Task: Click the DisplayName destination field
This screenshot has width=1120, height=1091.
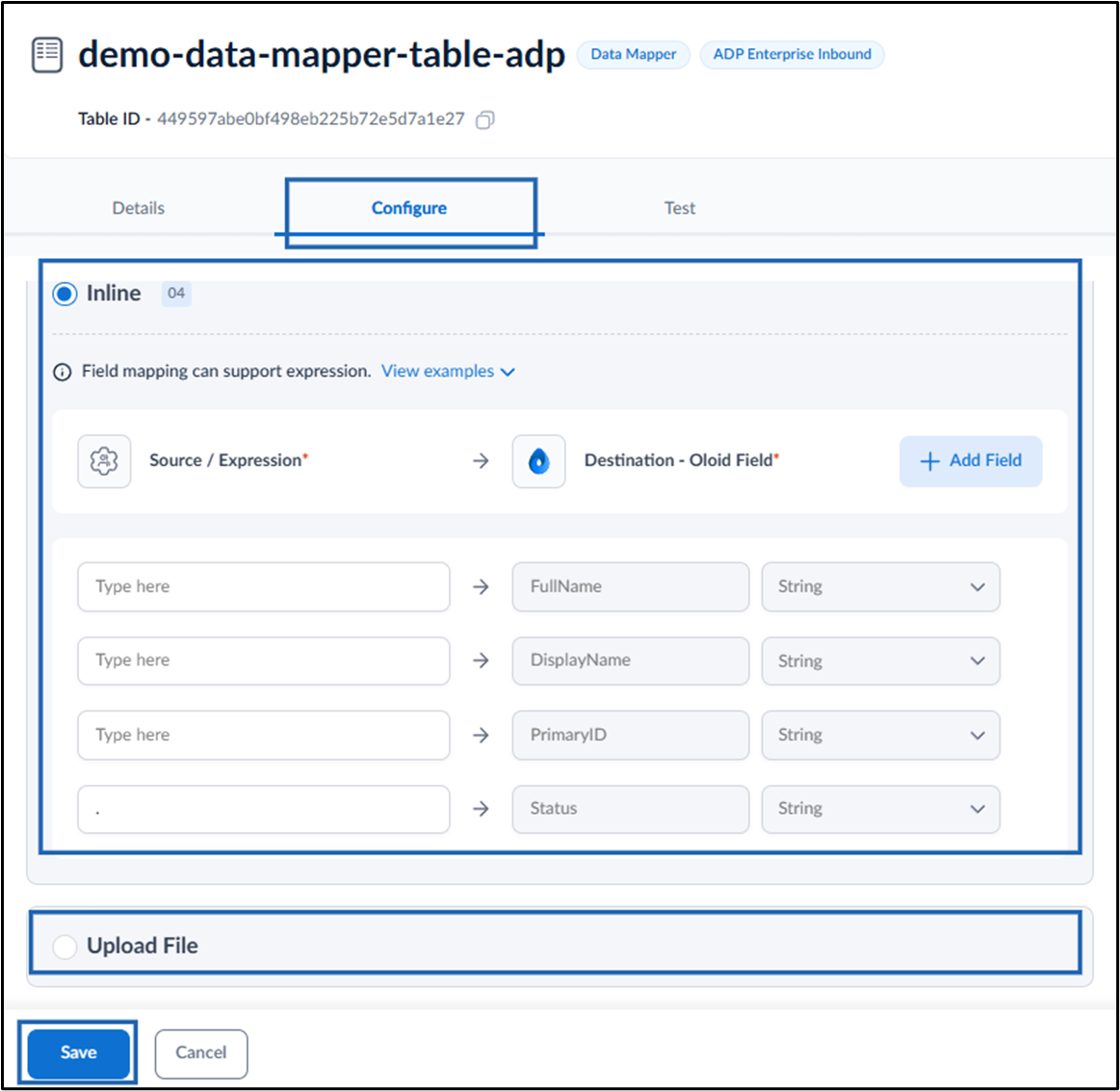Action: point(631,661)
